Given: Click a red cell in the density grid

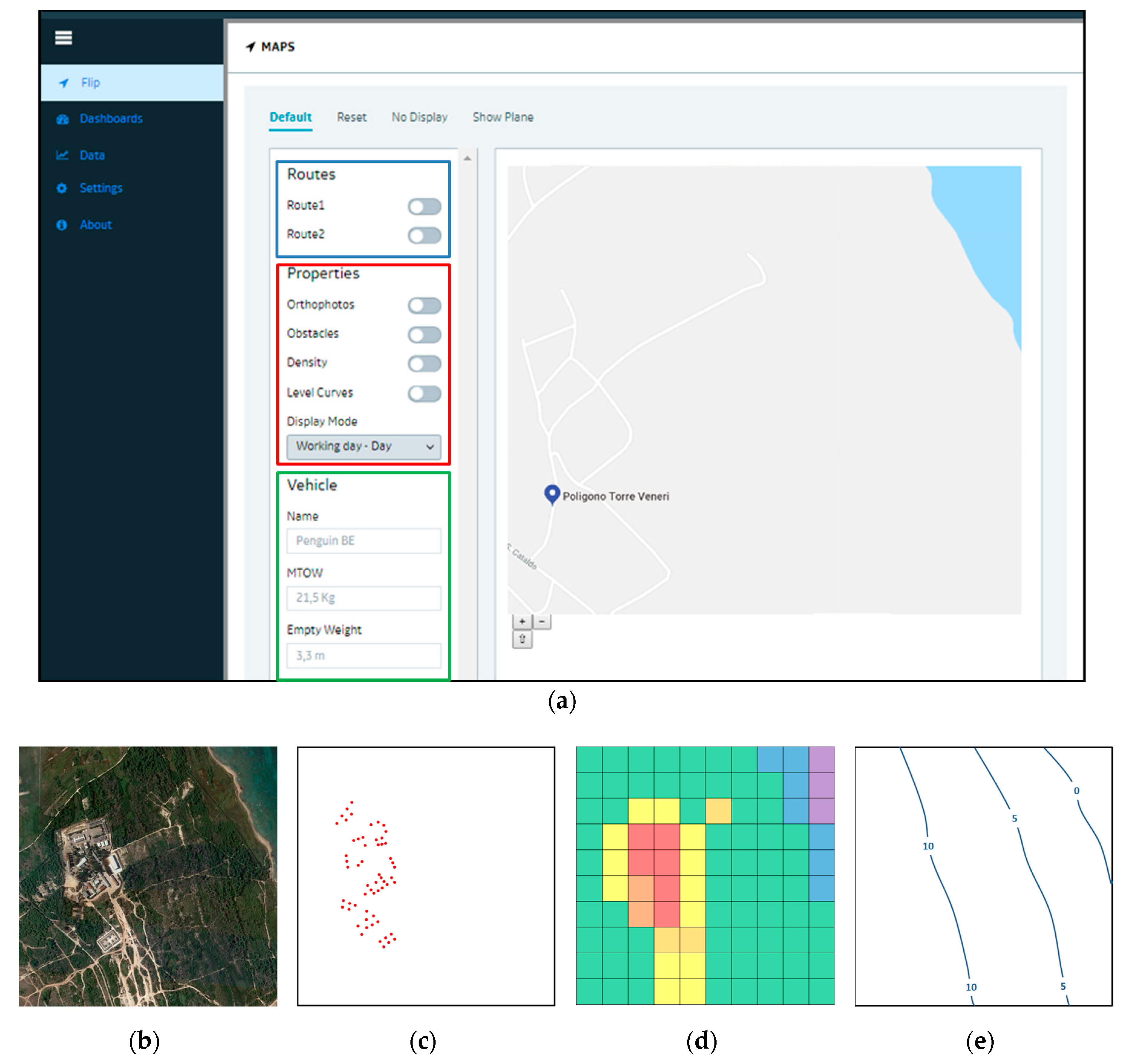Looking at the screenshot, I should click(x=666, y=862).
